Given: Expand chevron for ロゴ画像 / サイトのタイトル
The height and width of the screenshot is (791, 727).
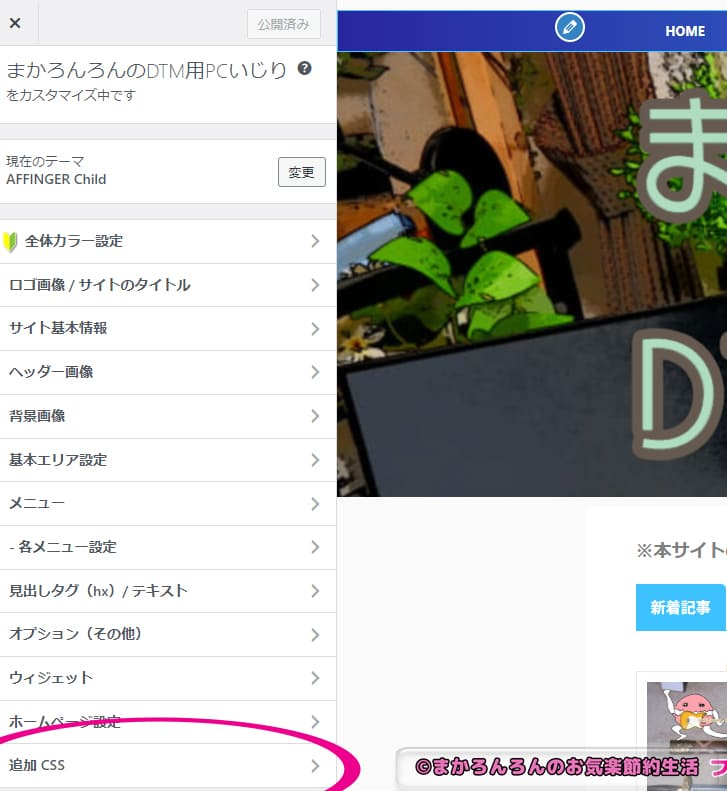Looking at the screenshot, I should click(x=315, y=285).
